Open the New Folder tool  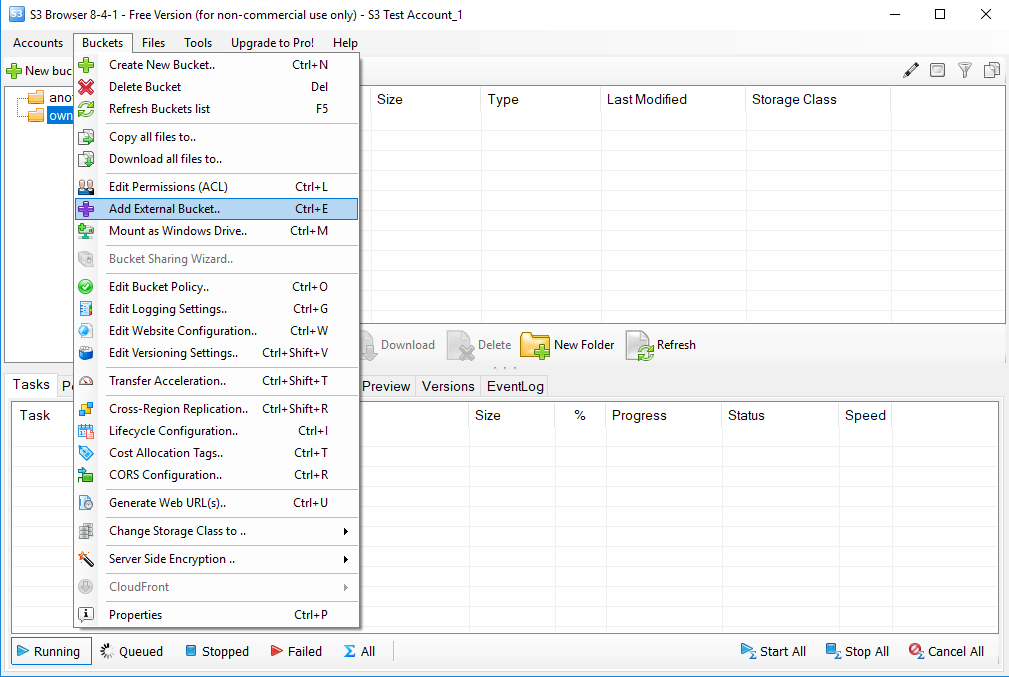coord(565,345)
